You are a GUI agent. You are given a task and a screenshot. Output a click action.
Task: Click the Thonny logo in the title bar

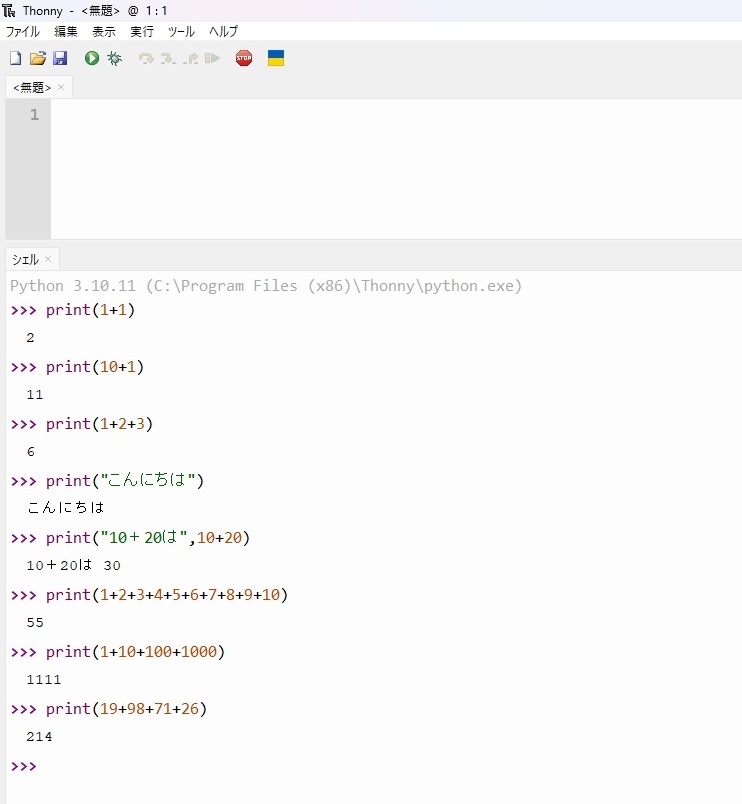pos(9,10)
